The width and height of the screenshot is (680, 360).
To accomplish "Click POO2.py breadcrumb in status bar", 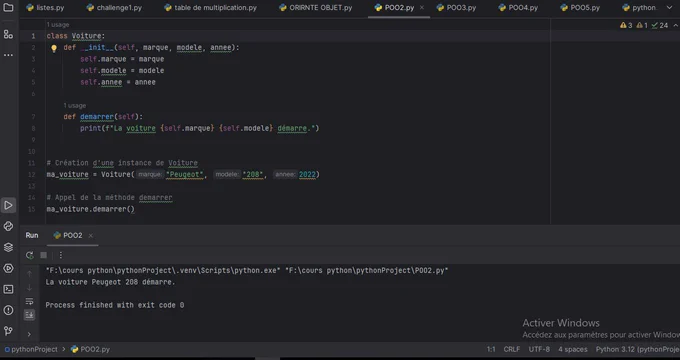I will point(91,349).
